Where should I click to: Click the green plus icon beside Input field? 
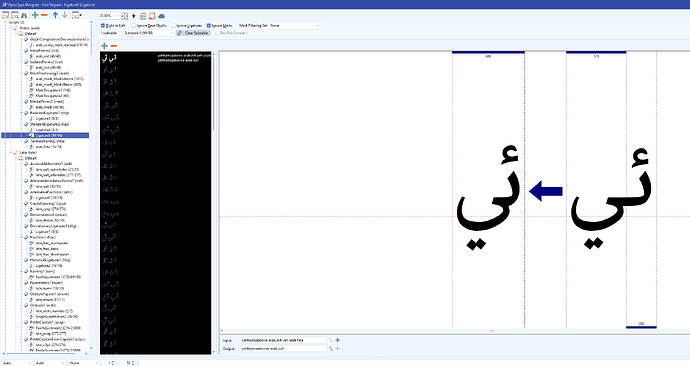[338, 340]
